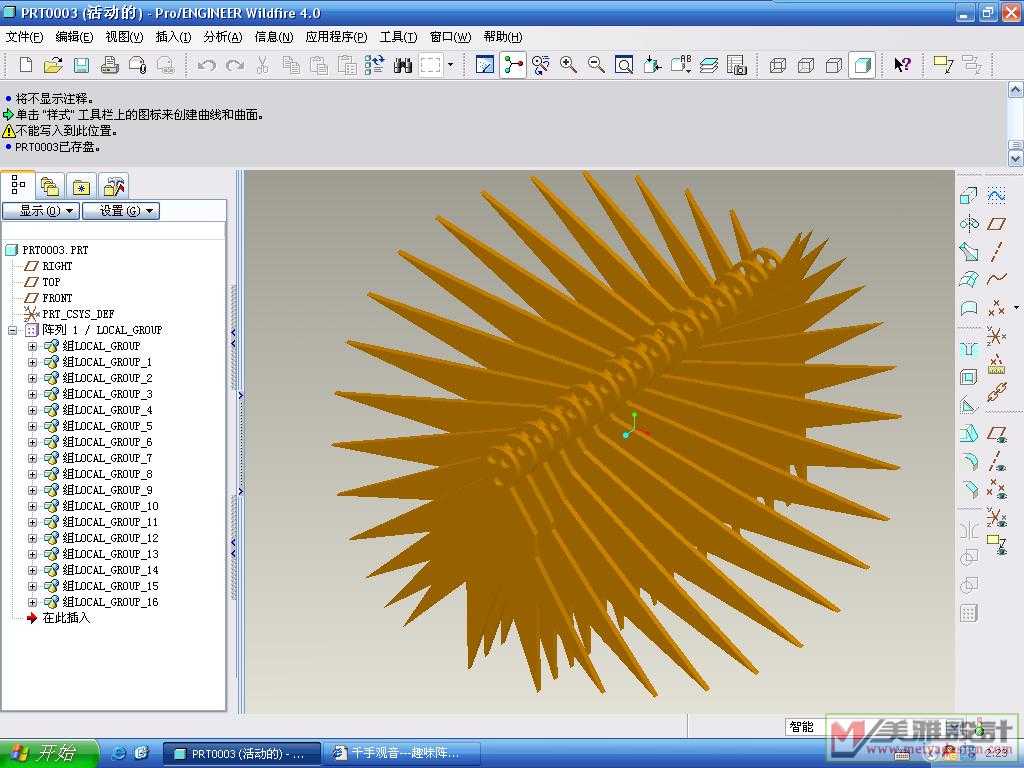The height and width of the screenshot is (768, 1024).
Task: Click the Regenerate model icon
Action: click(x=375, y=65)
